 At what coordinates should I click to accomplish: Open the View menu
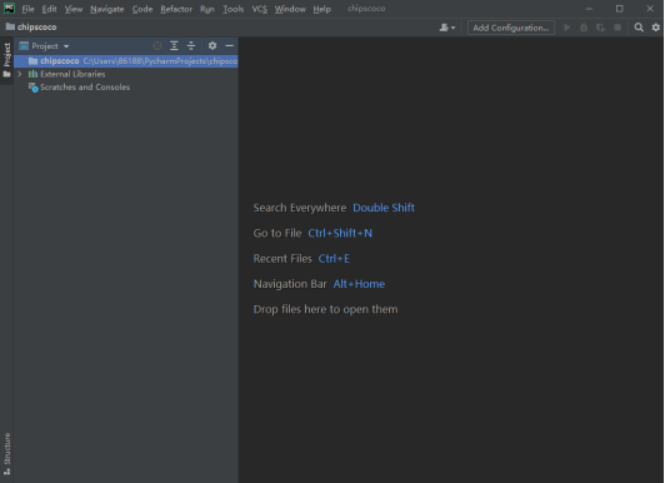pyautogui.click(x=73, y=9)
